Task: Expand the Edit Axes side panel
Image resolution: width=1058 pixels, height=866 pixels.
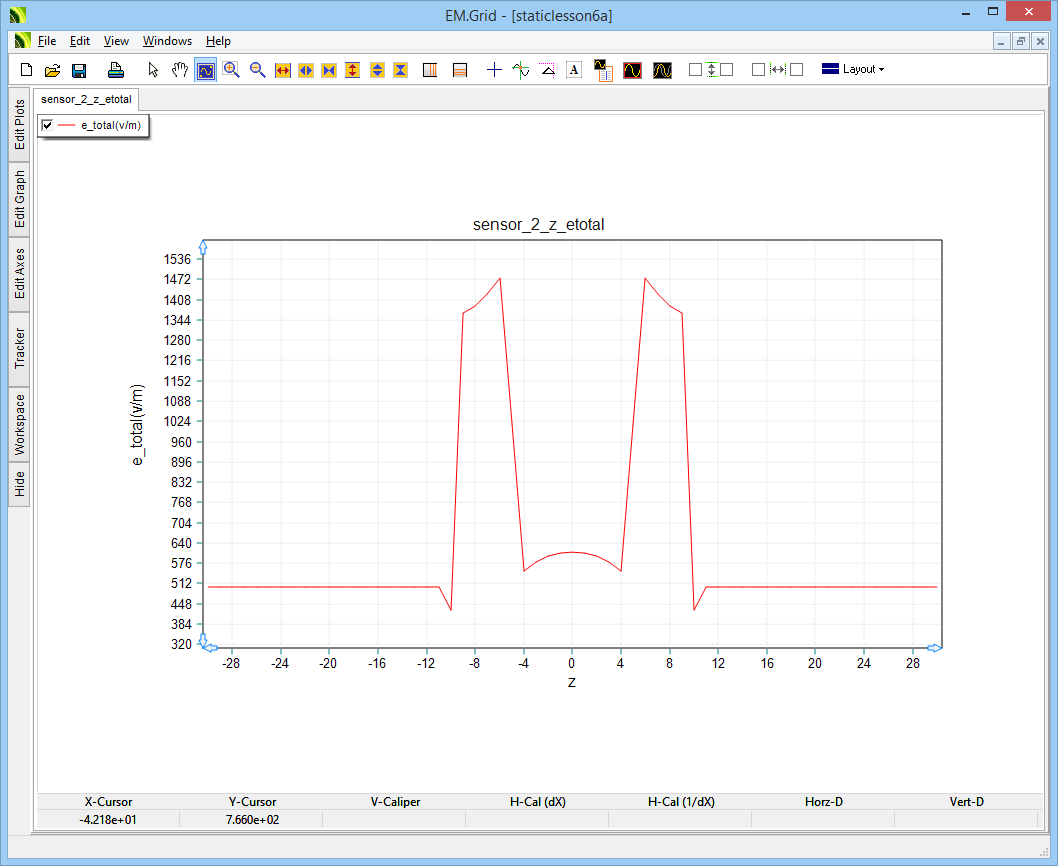Action: (19, 274)
